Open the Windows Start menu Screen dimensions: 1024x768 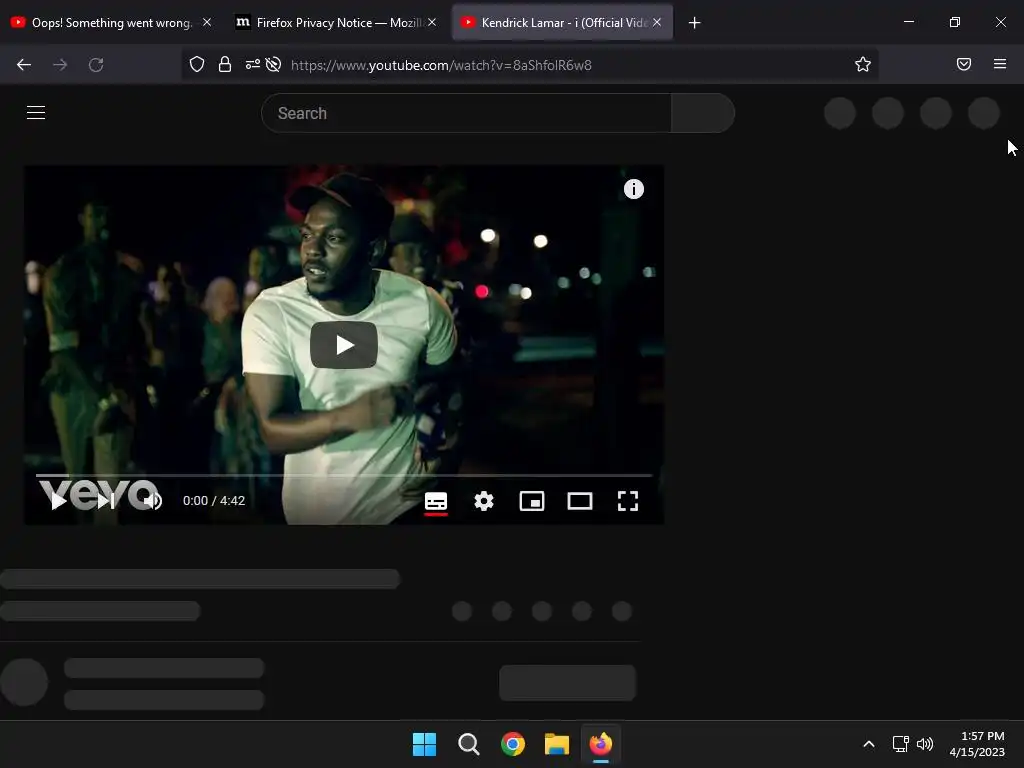(424, 744)
